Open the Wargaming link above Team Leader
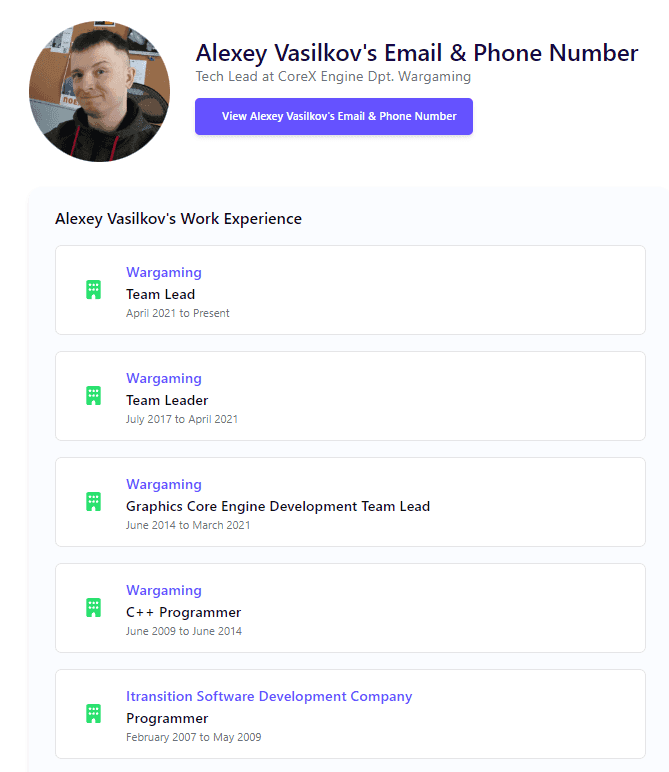 tap(164, 379)
